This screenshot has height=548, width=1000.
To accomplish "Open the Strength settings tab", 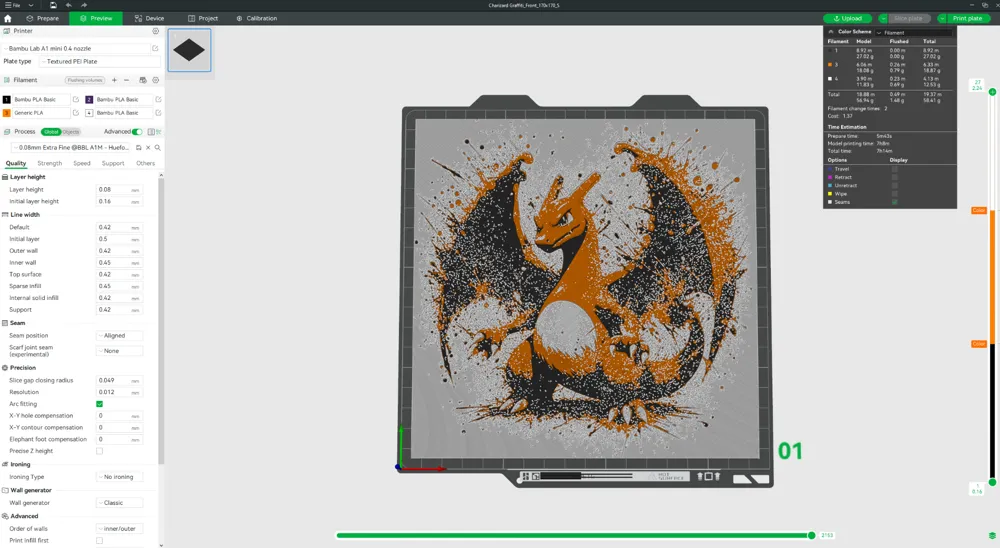I will [x=50, y=163].
